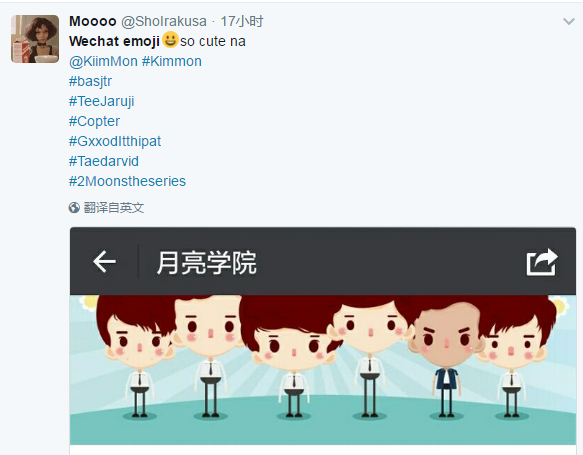This screenshot has height=455, width=583.
Task: Open the #2Moonstheseries hashtag
Action: (x=128, y=181)
